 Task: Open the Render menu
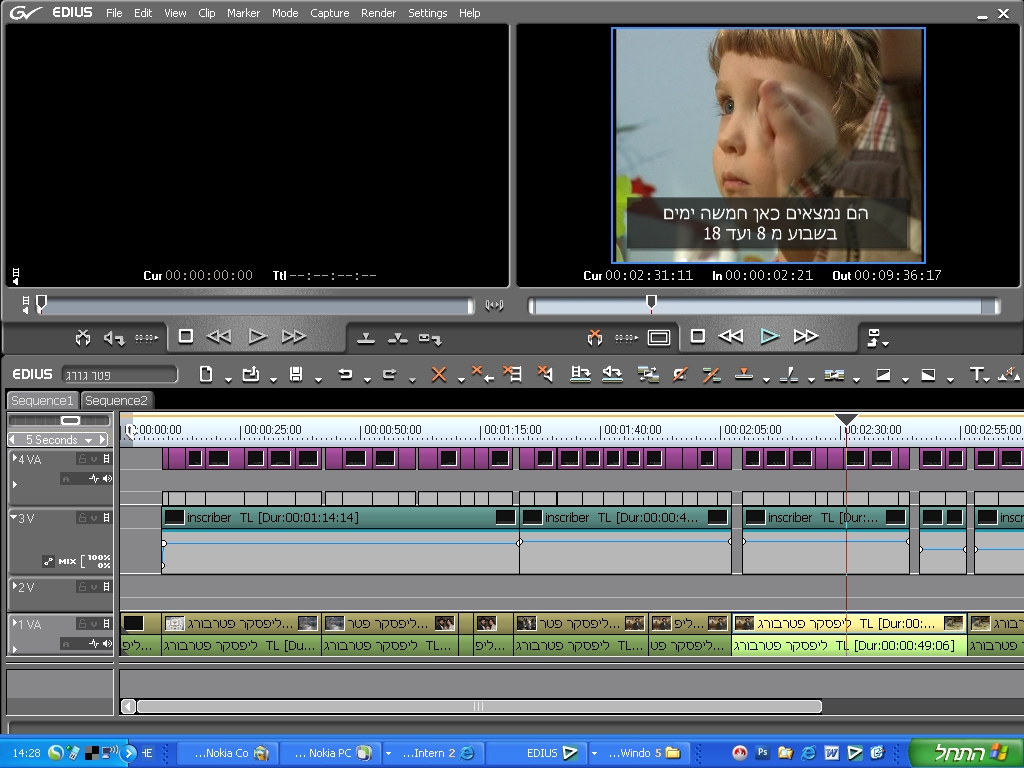tap(378, 13)
